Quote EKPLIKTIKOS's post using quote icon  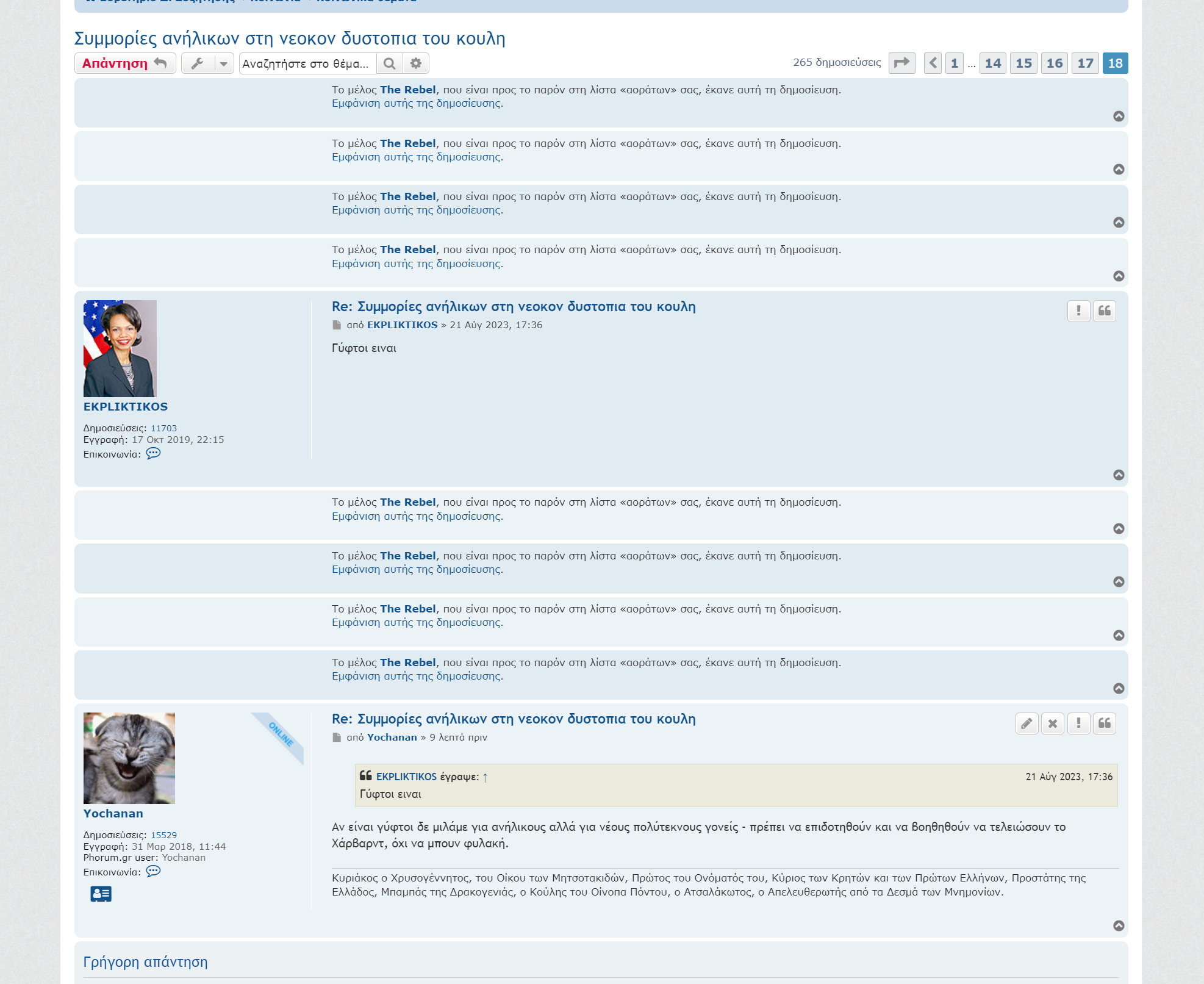pos(1105,311)
